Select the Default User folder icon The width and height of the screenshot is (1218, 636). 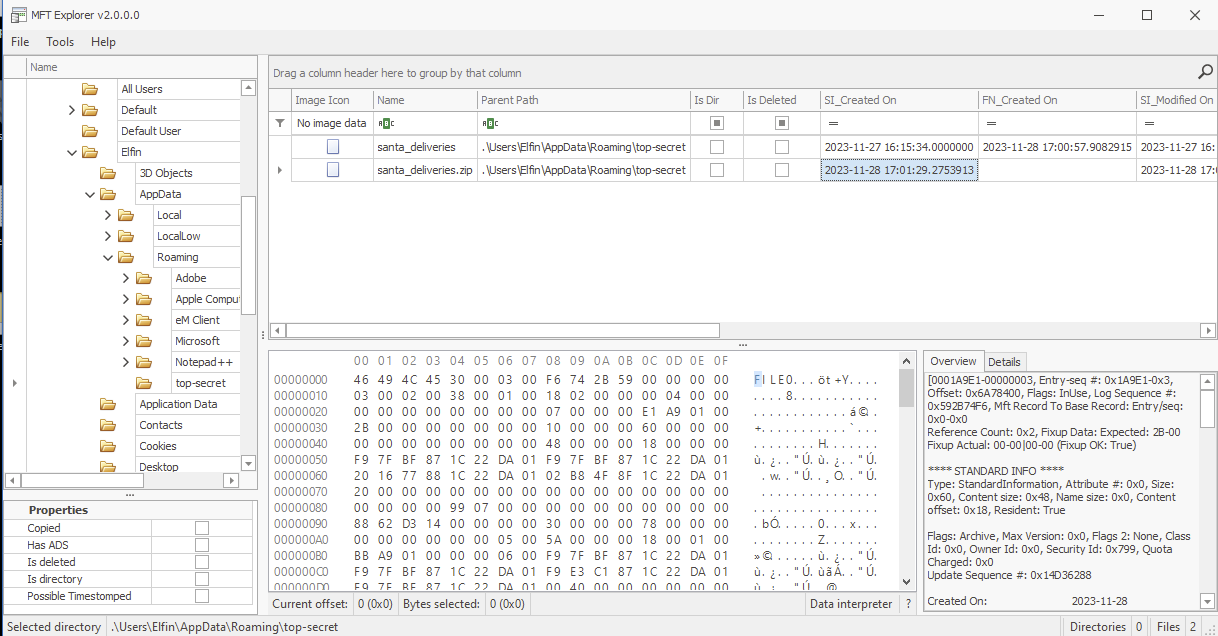click(90, 131)
